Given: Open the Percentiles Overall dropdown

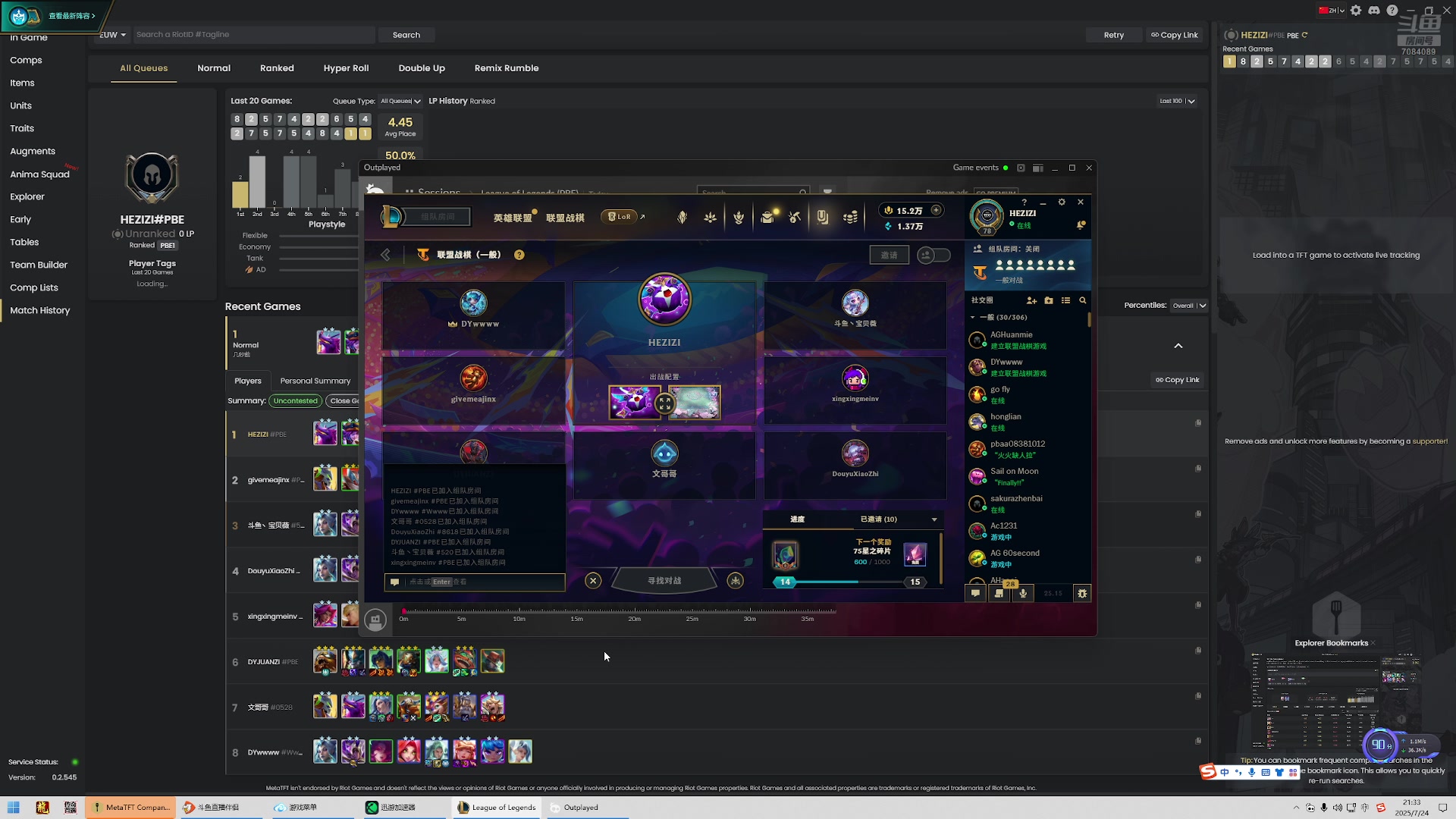Looking at the screenshot, I should 1188,306.
